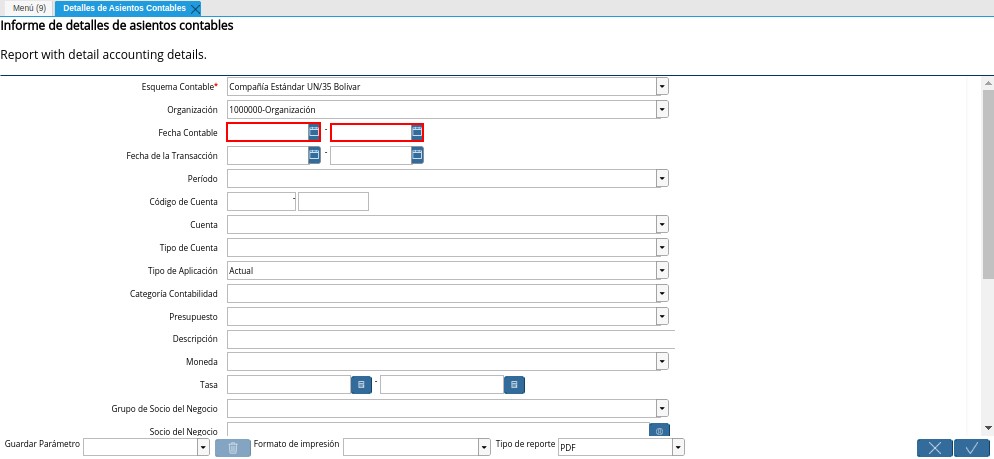994x459 pixels.
Task: Click the Fecha de la Transacción start field
Action: click(x=268, y=155)
